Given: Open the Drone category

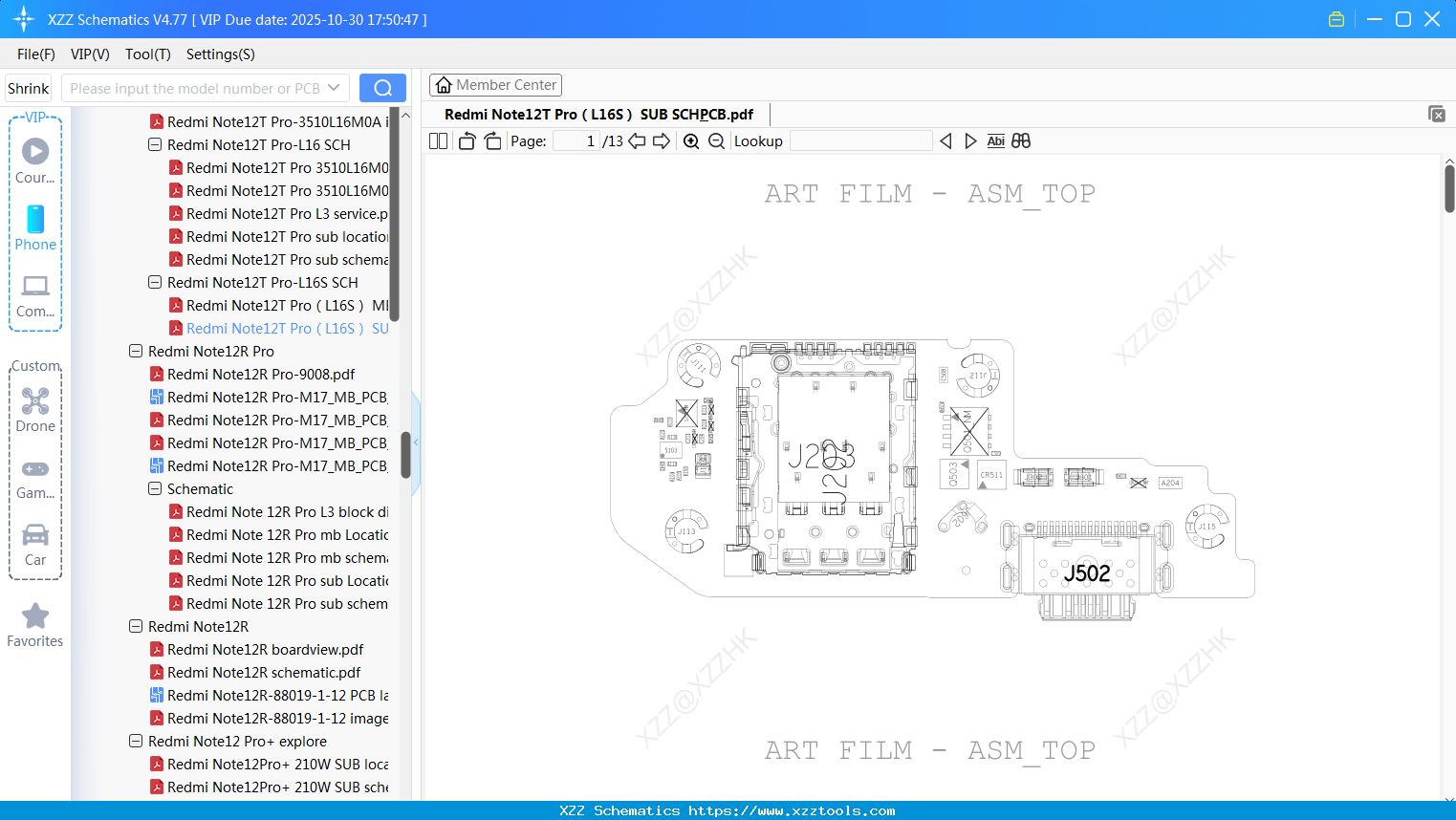Looking at the screenshot, I should click(x=35, y=410).
